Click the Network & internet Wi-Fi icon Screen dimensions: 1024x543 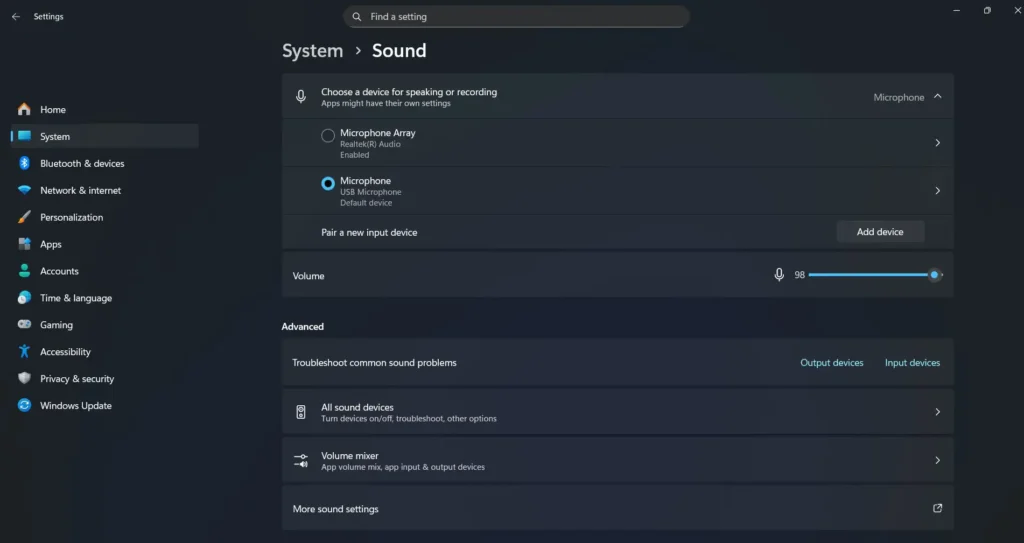(24, 190)
